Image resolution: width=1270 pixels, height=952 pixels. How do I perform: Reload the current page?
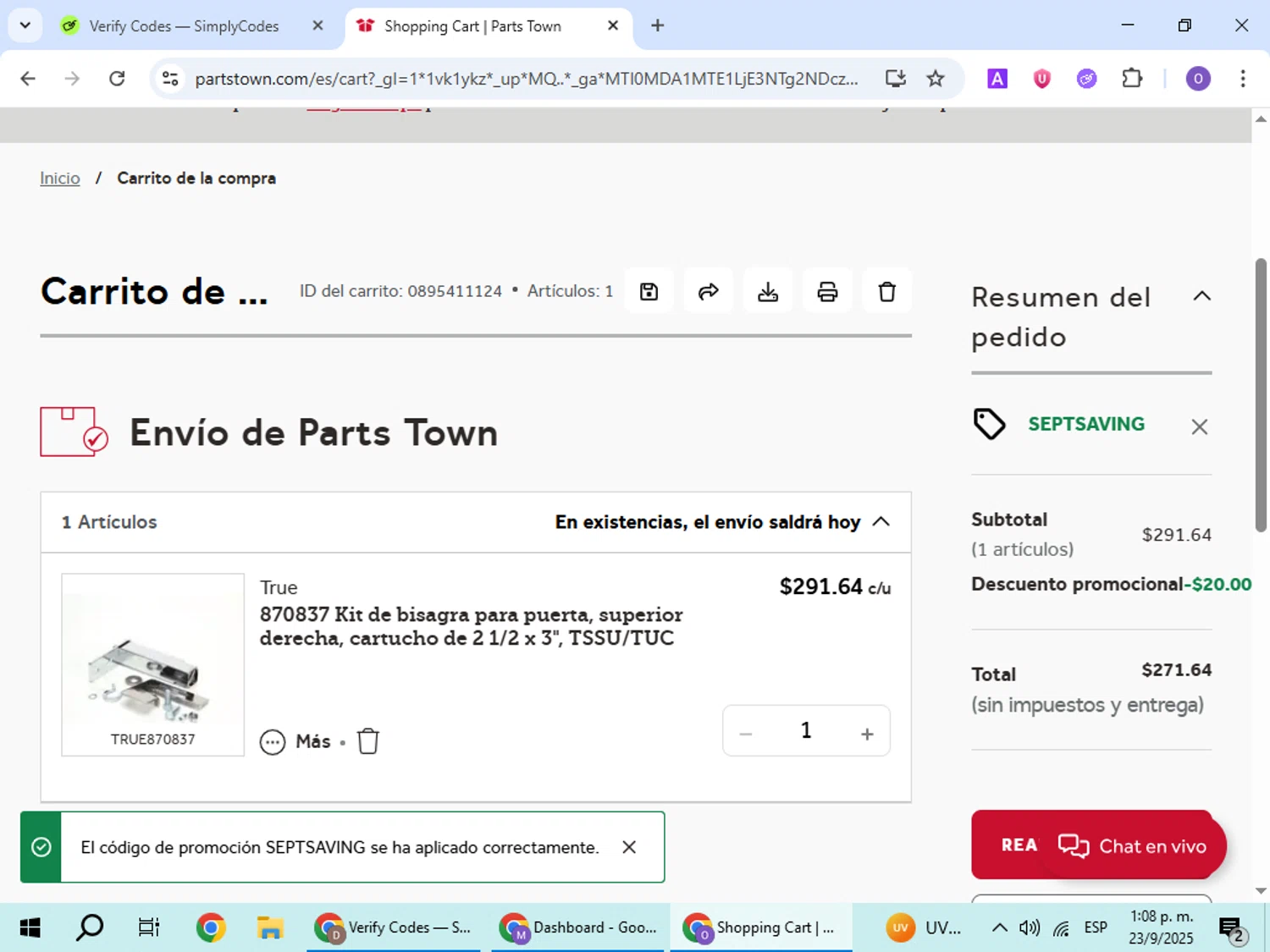[x=117, y=79]
